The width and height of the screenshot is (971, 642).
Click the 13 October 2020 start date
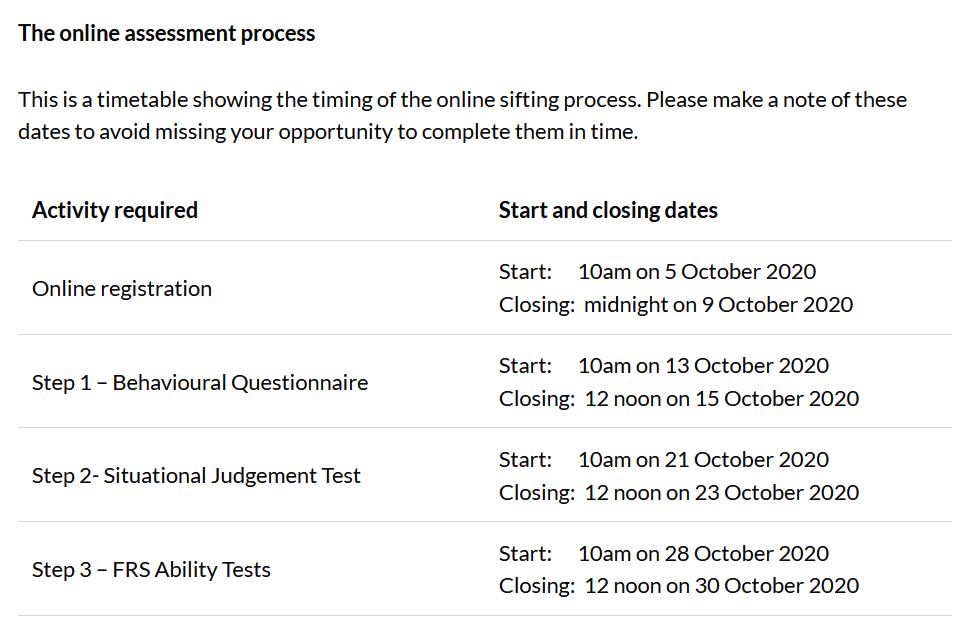pyautogui.click(x=703, y=366)
